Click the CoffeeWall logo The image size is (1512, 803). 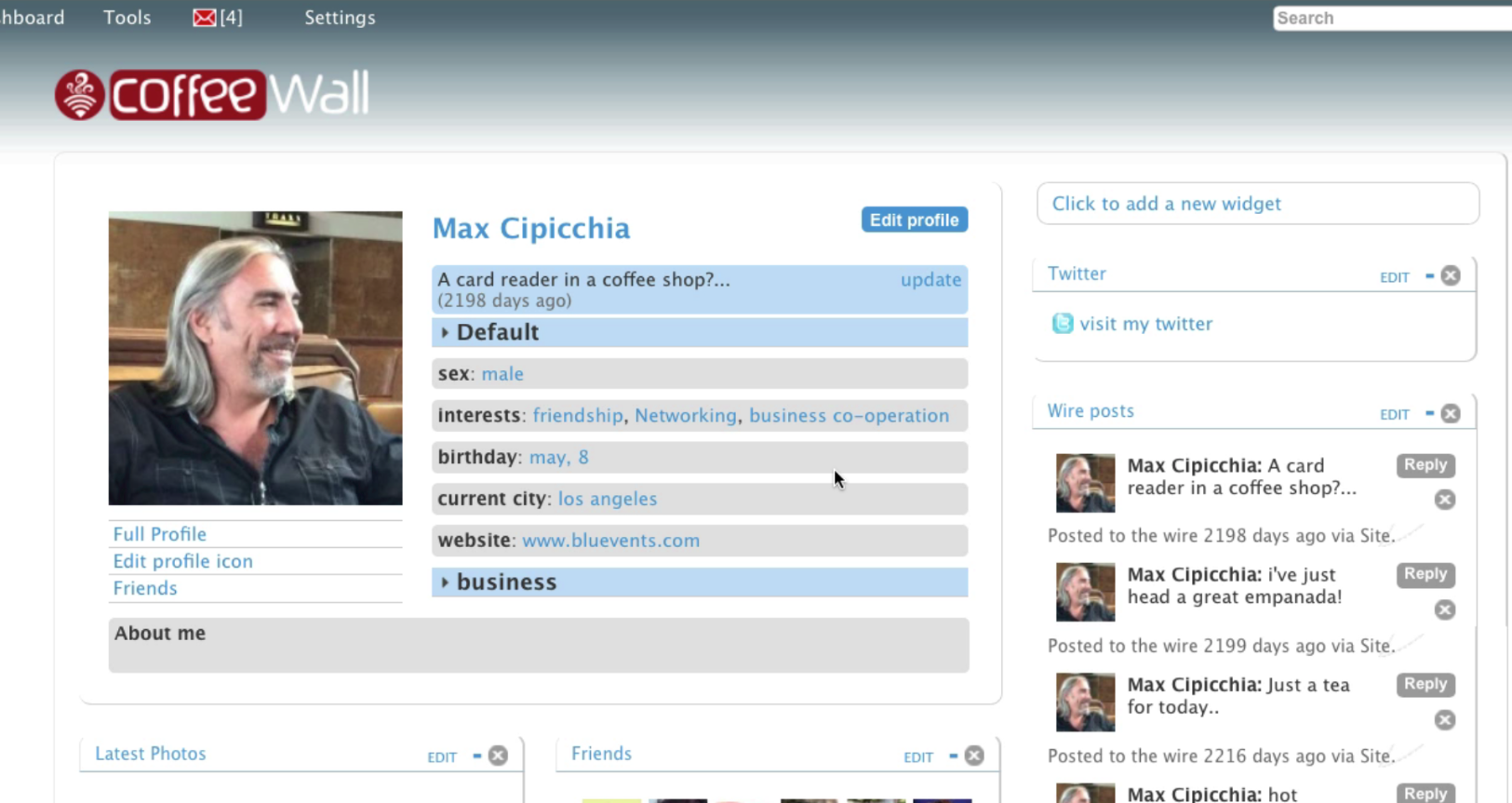coord(212,95)
